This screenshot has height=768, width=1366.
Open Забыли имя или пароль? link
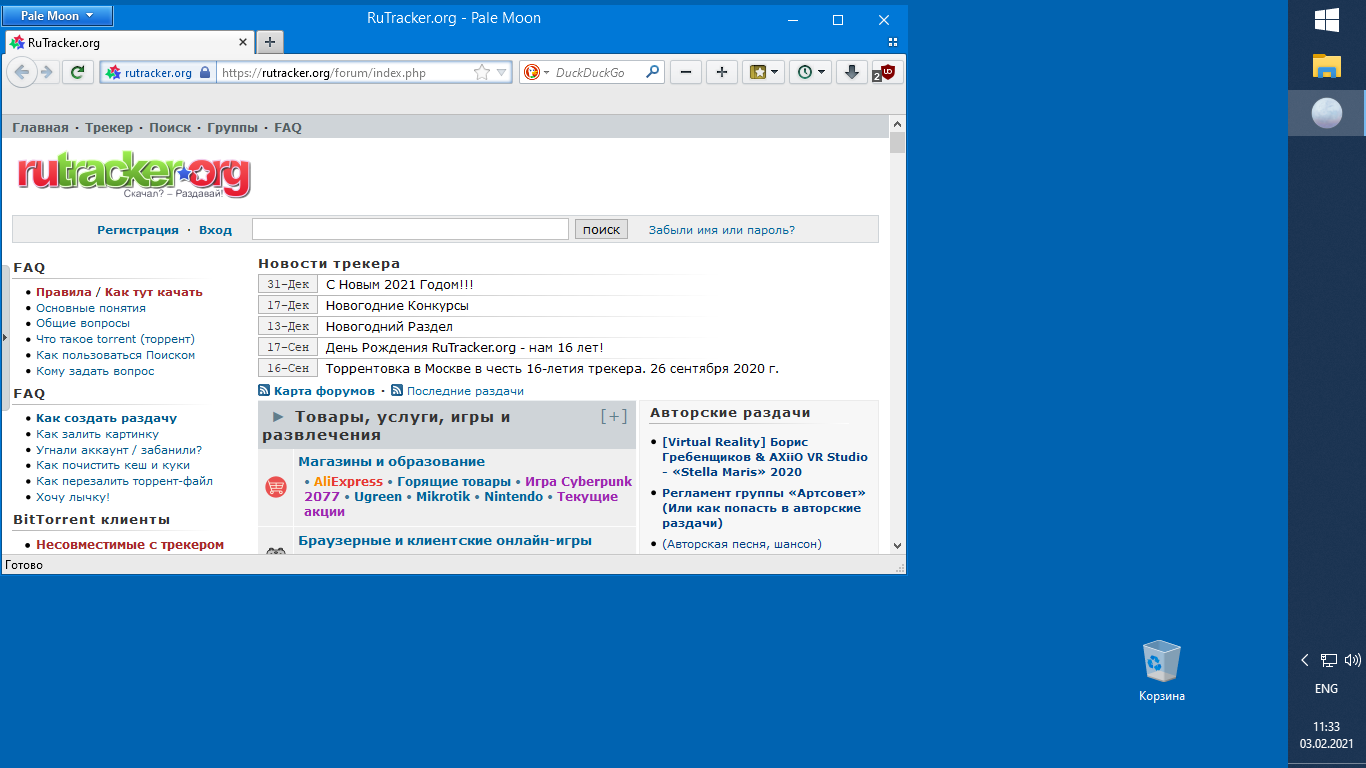coord(722,230)
